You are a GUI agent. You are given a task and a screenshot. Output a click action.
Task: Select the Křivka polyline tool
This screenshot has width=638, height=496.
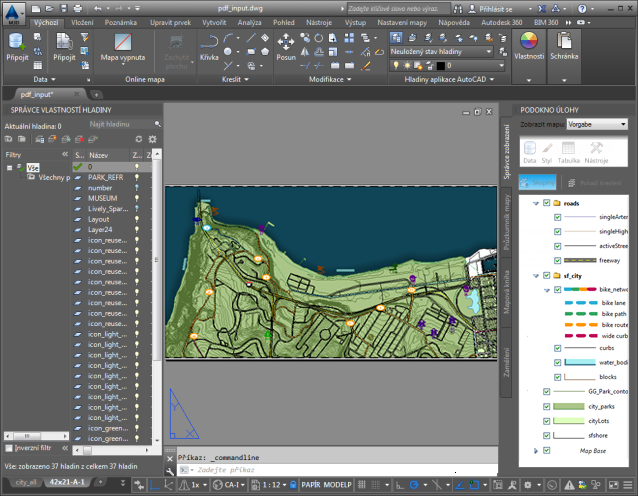click(209, 44)
